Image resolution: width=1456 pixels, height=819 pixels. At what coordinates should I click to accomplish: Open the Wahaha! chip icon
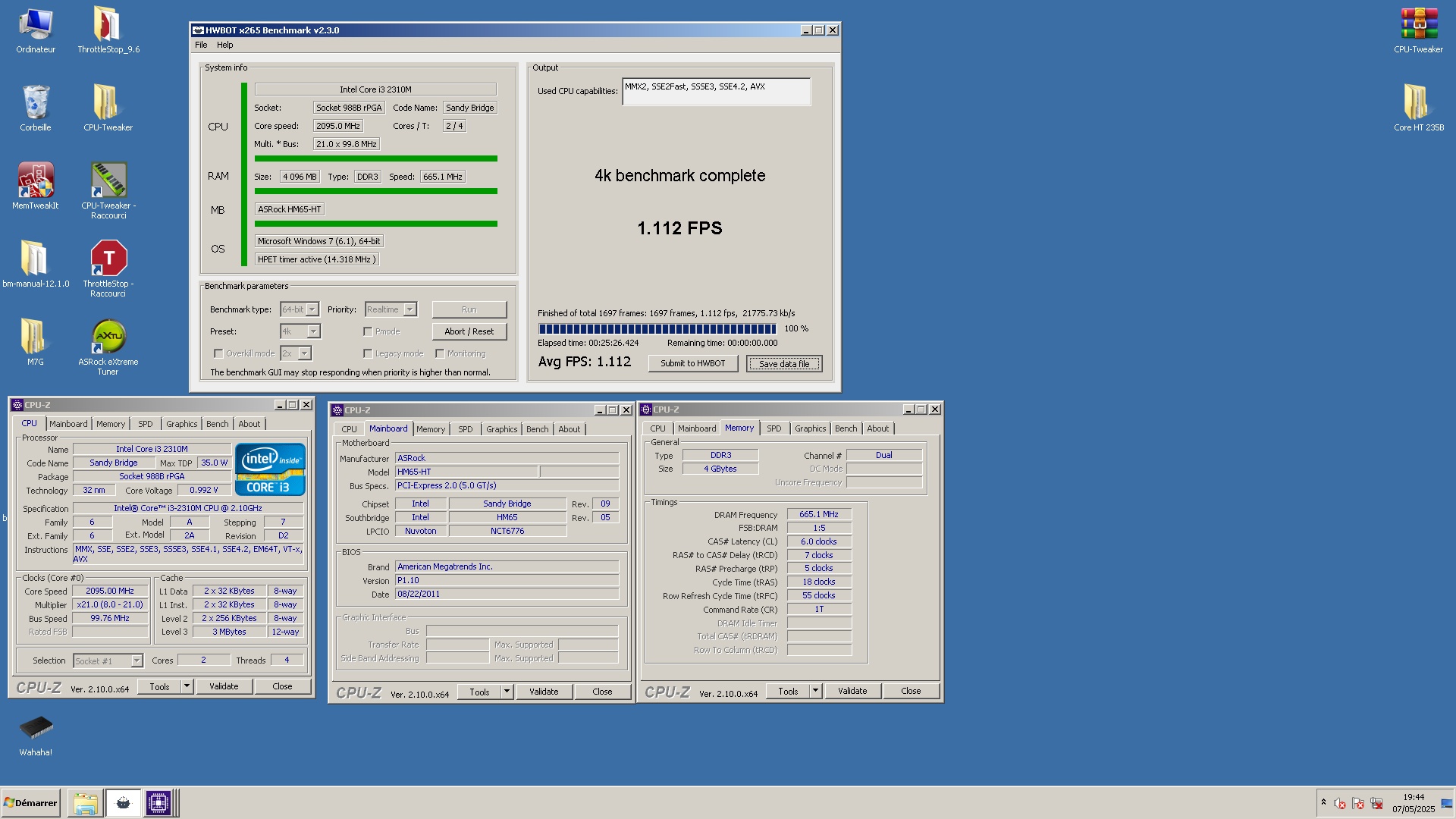36,736
